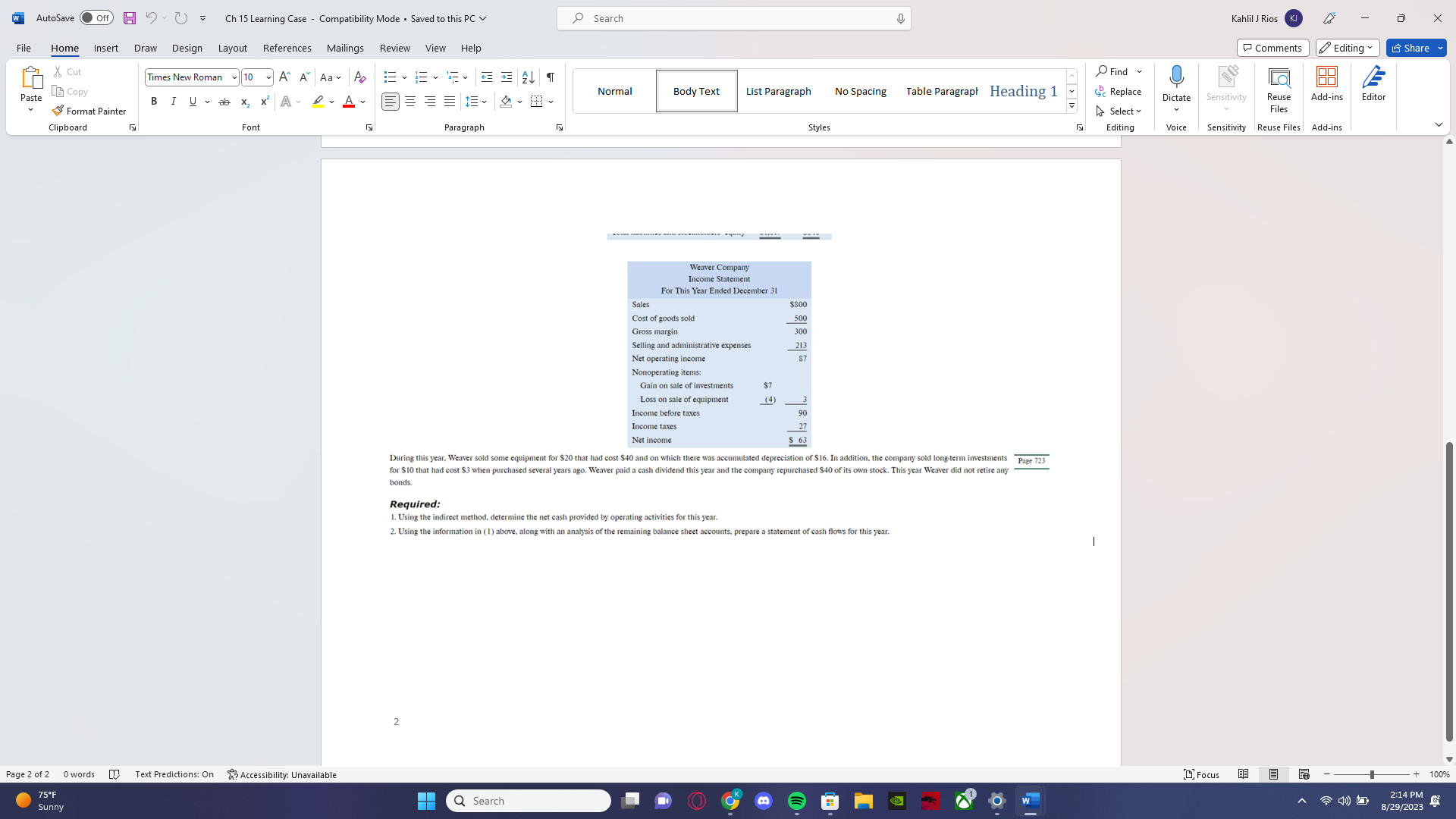The image size is (1456, 819).
Task: Apply subscript formatting
Action: click(x=244, y=101)
